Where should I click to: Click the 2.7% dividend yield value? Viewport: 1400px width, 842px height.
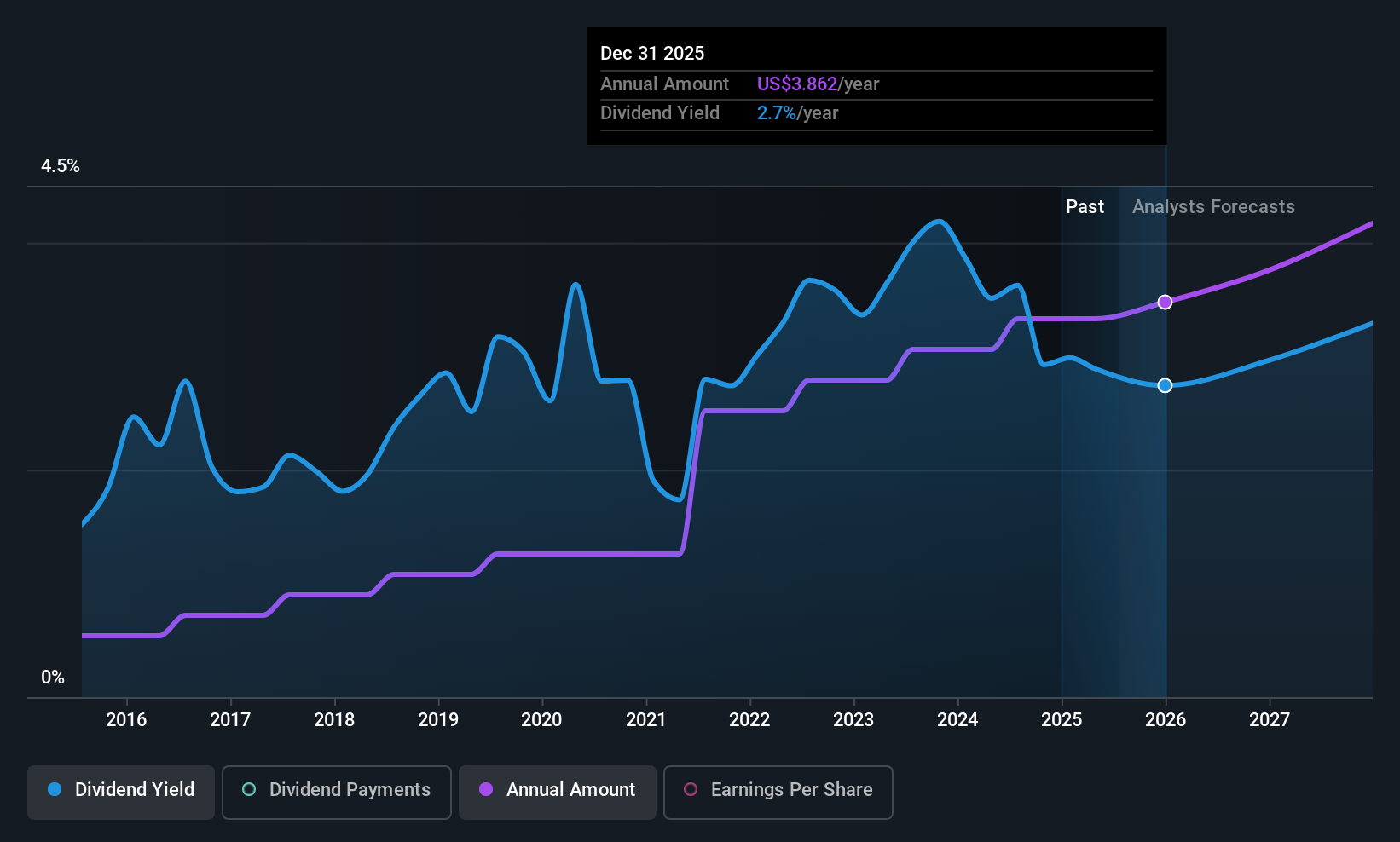[x=777, y=112]
